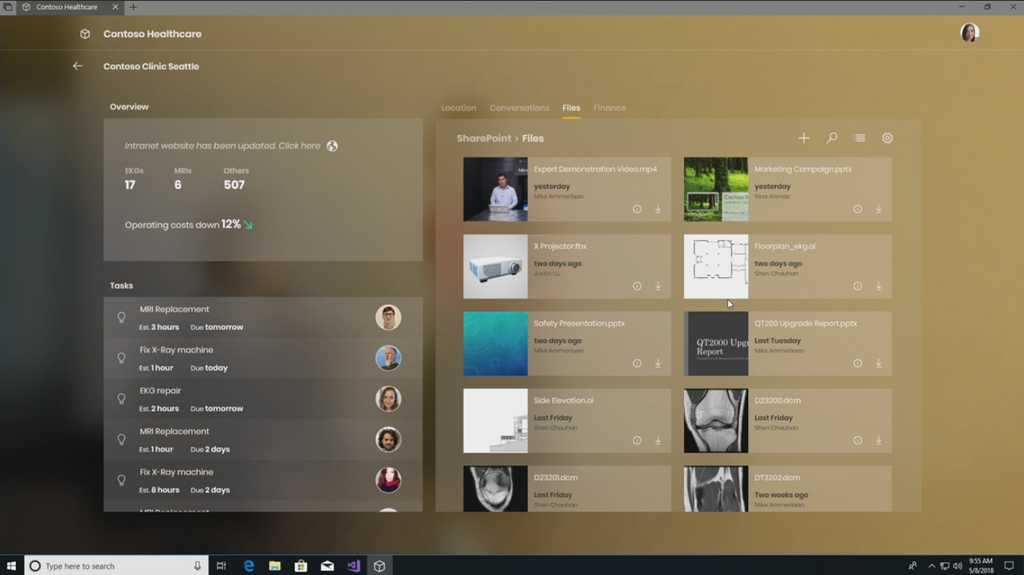The image size is (1024, 575).
Task: Show info for Side Elevation.ai
Action: pyautogui.click(x=637, y=440)
